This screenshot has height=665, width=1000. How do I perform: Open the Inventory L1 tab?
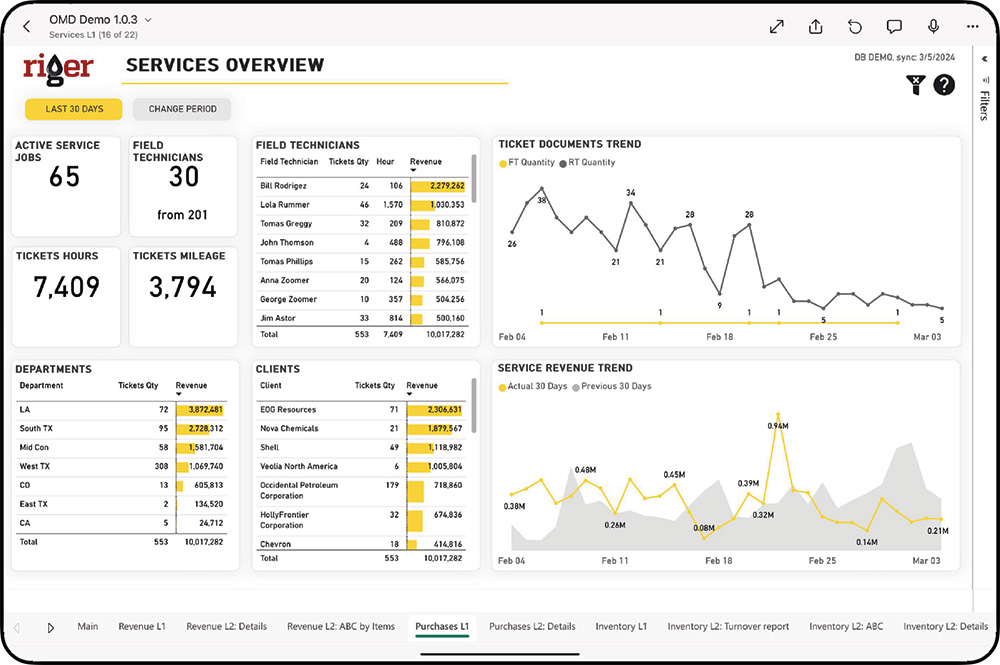click(621, 627)
